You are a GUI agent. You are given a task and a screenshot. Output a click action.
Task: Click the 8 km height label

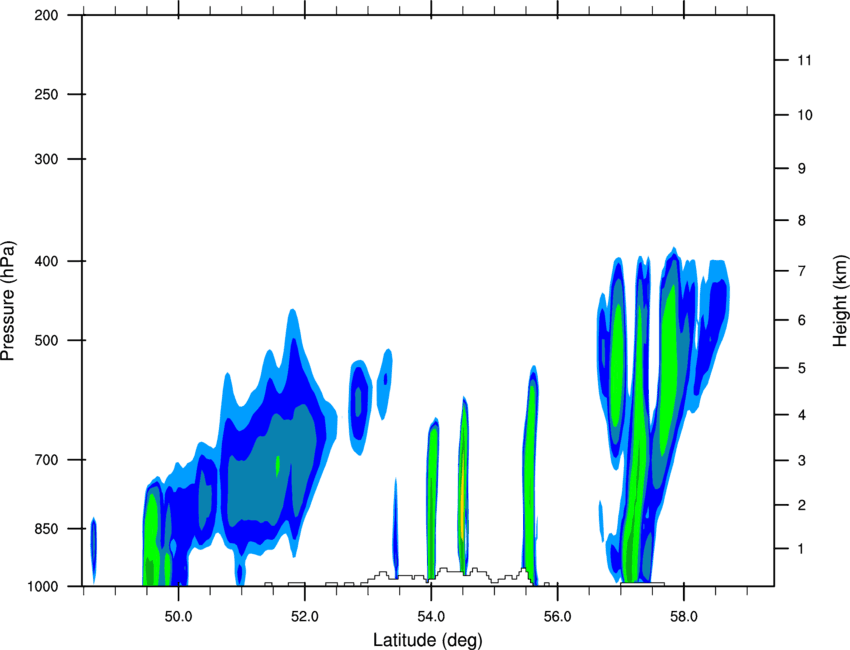tap(802, 221)
